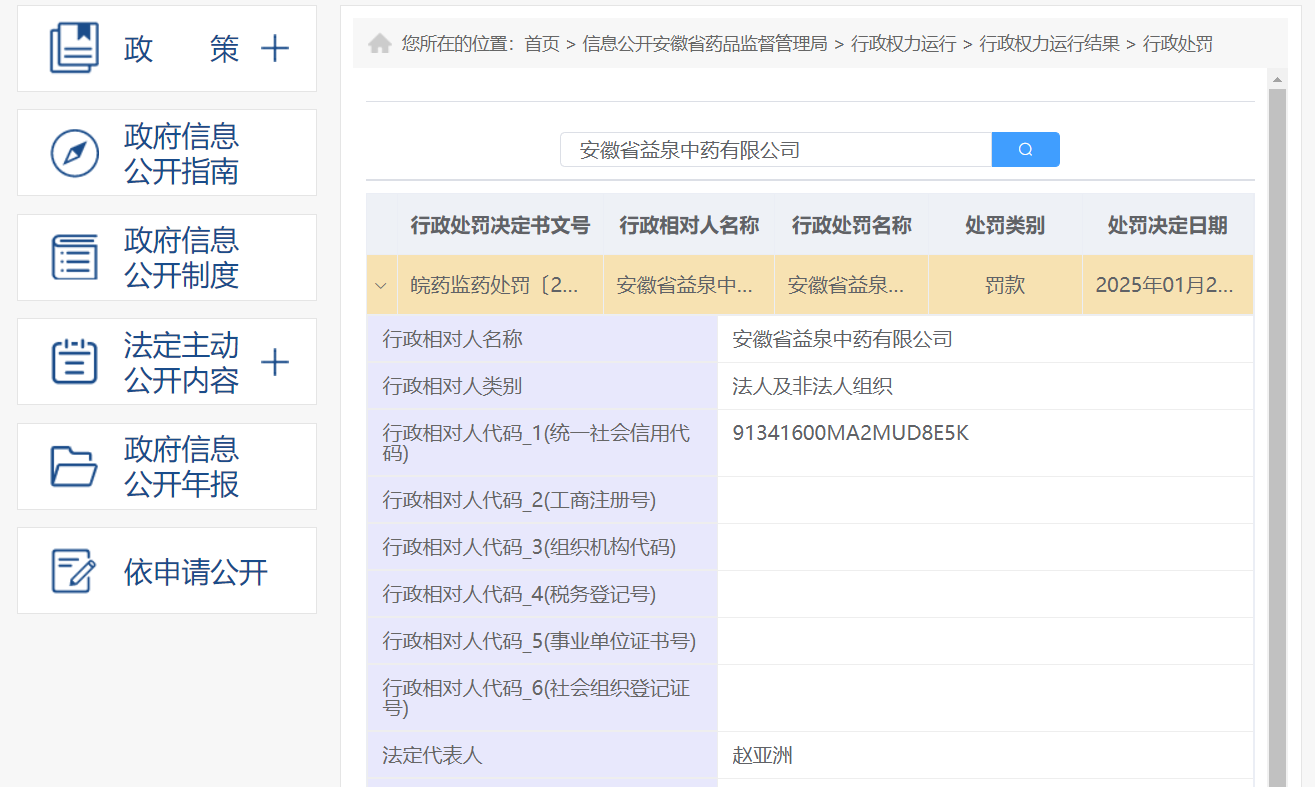Collapse the 皖药监药处罚 row chevron
This screenshot has width=1315, height=787.
click(x=381, y=286)
